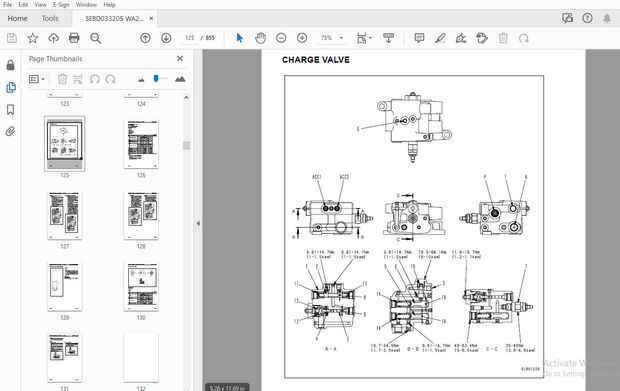This screenshot has width=620, height=391.
Task: Select the highlighter pen tool
Action: pyautogui.click(x=440, y=38)
